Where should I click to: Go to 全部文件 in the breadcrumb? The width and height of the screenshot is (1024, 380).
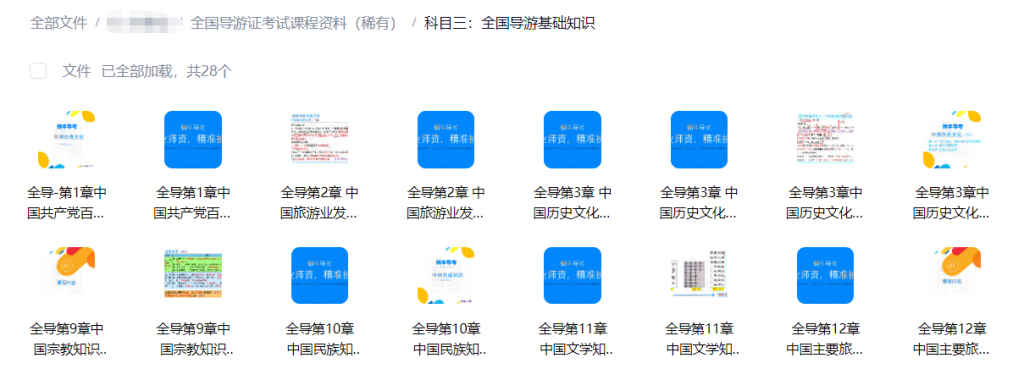tap(58, 24)
